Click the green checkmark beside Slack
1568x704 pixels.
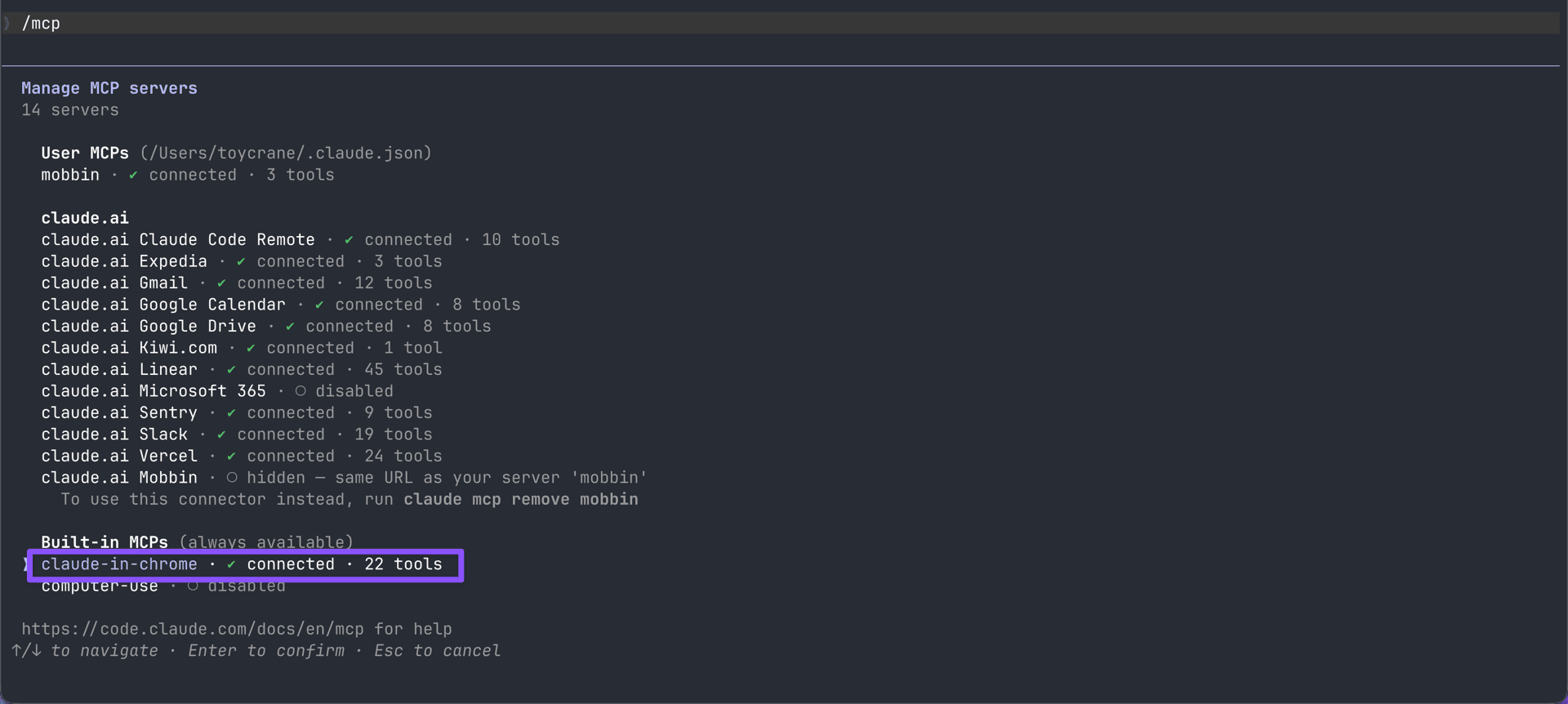tap(221, 434)
